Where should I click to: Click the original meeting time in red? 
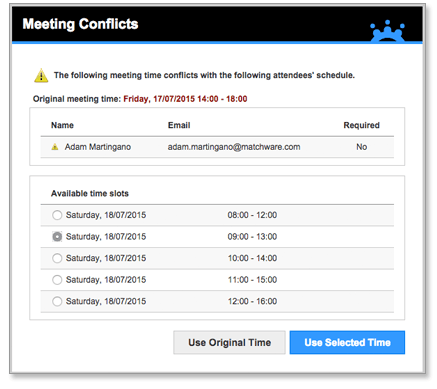tap(185, 99)
